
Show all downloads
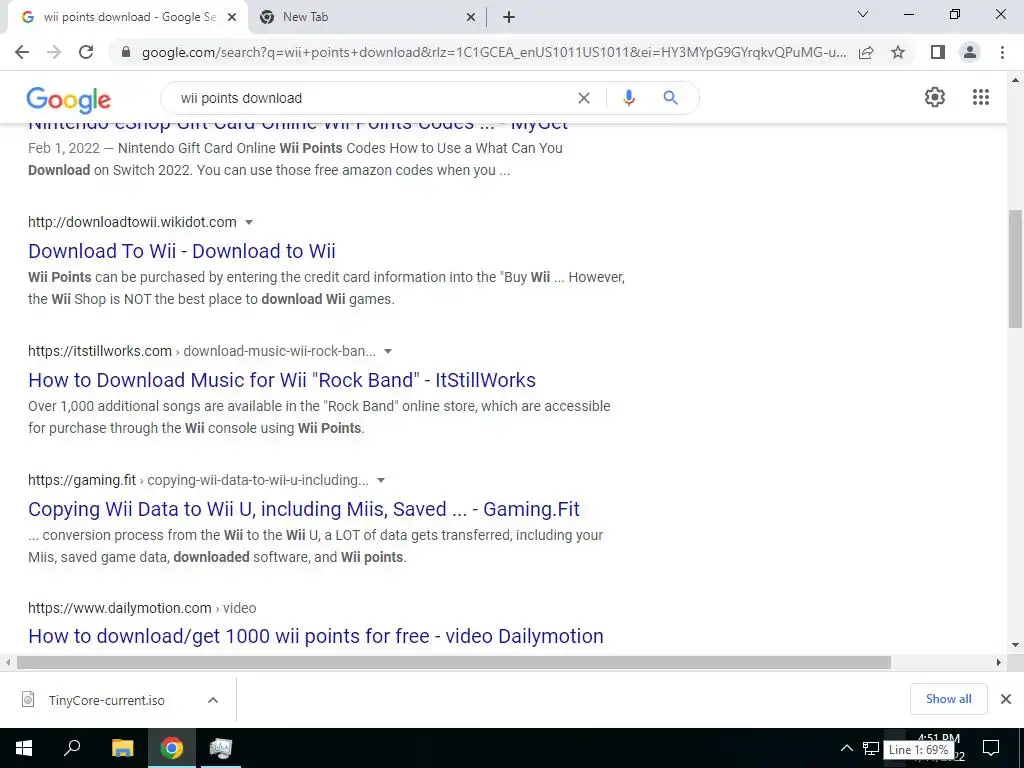point(948,699)
